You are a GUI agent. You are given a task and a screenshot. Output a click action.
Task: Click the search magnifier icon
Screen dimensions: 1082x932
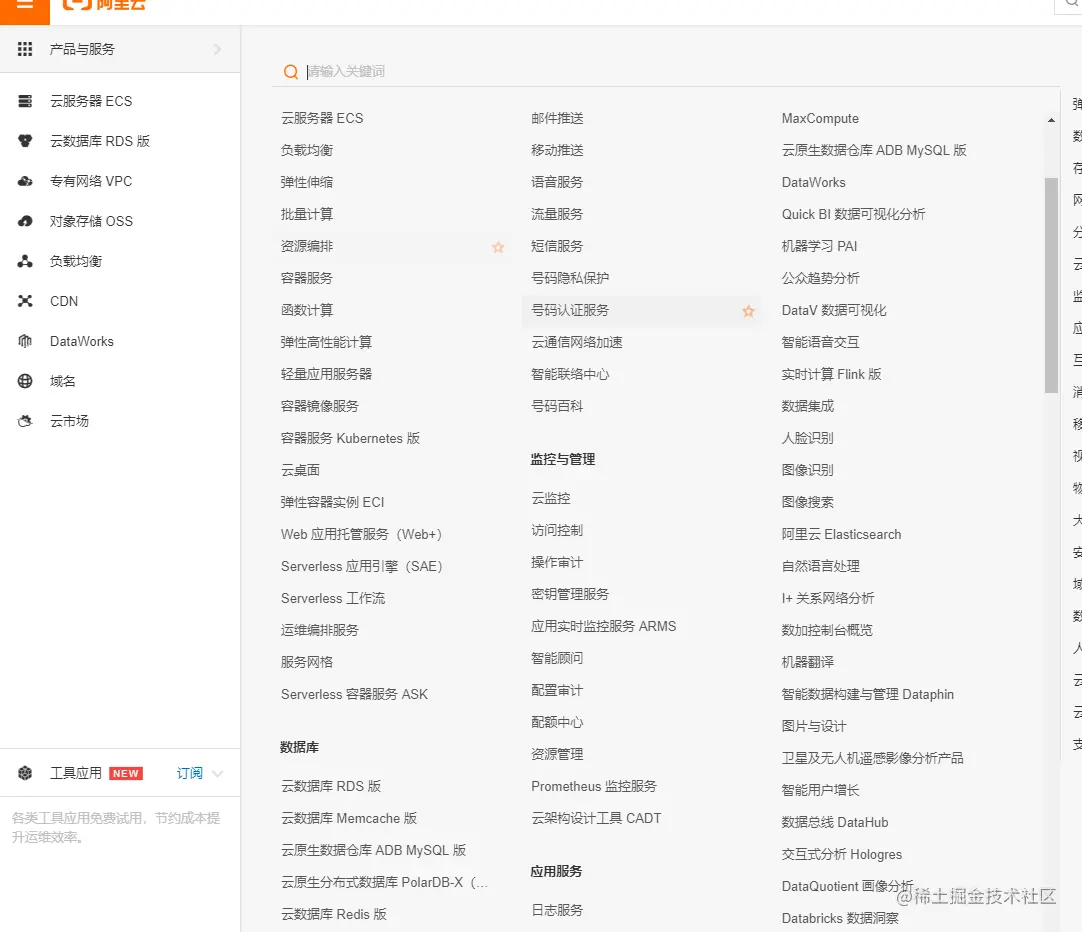coord(291,72)
